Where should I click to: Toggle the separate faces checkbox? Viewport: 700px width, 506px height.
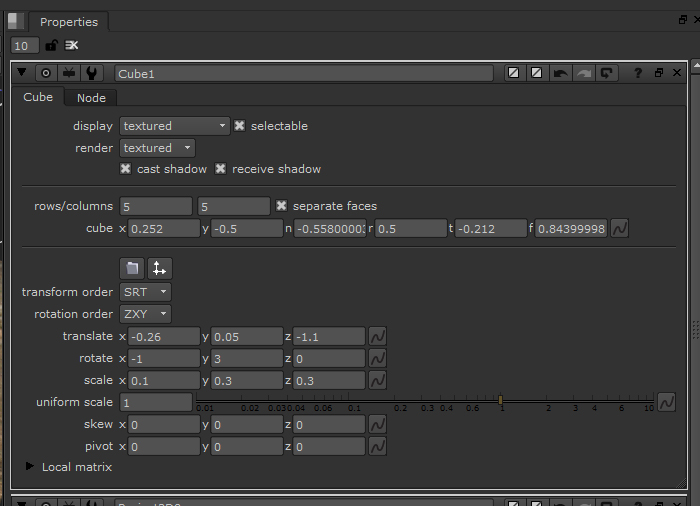(282, 206)
